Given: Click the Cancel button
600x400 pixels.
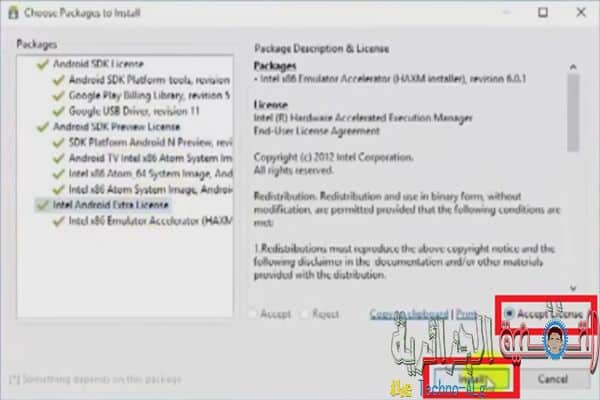Looking at the screenshot, I should tap(553, 379).
